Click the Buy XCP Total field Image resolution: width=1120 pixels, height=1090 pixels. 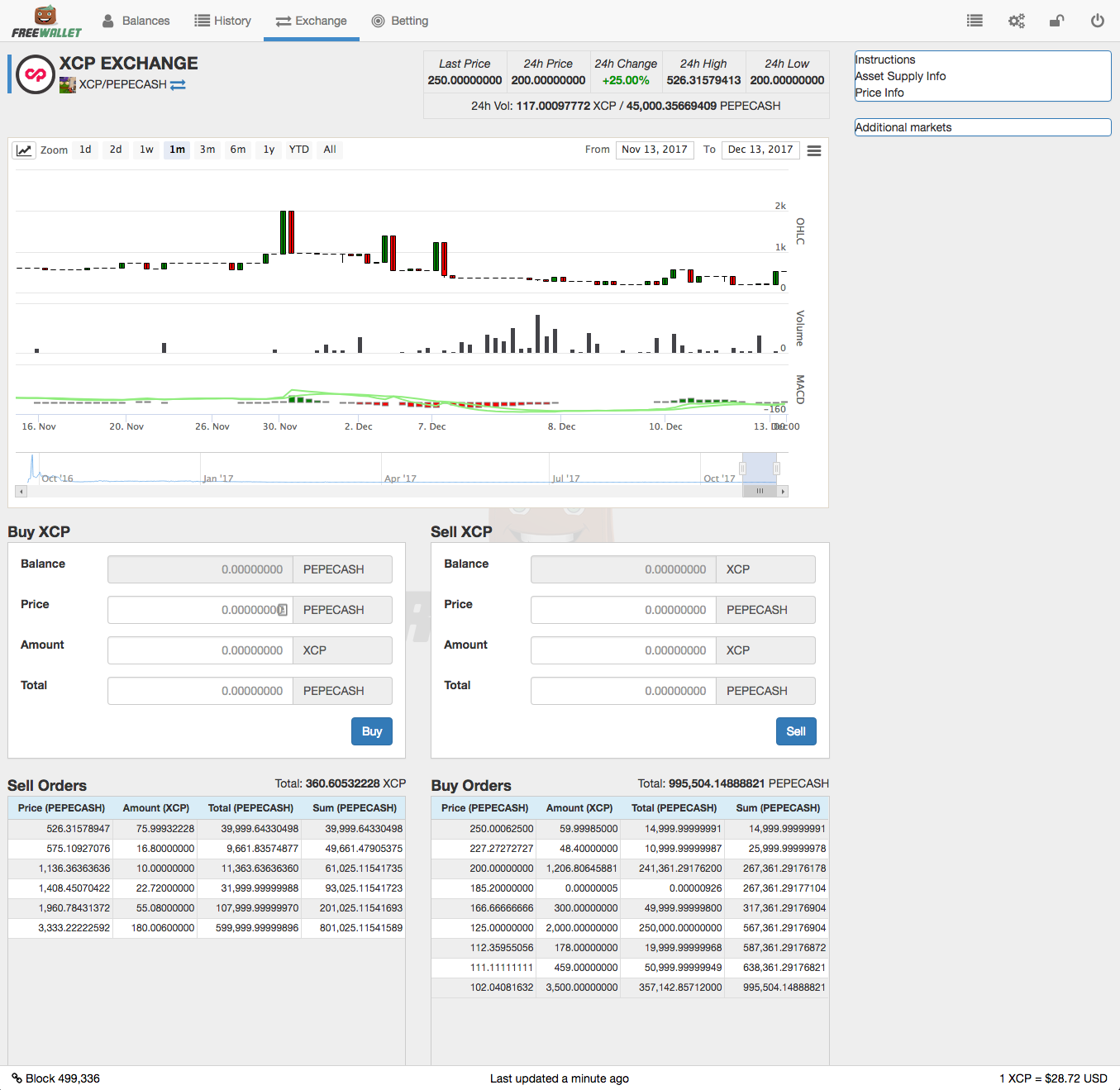coord(200,691)
